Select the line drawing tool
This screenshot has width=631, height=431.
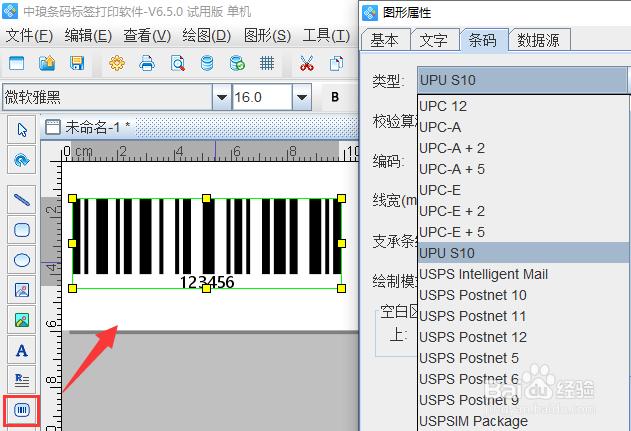22,200
